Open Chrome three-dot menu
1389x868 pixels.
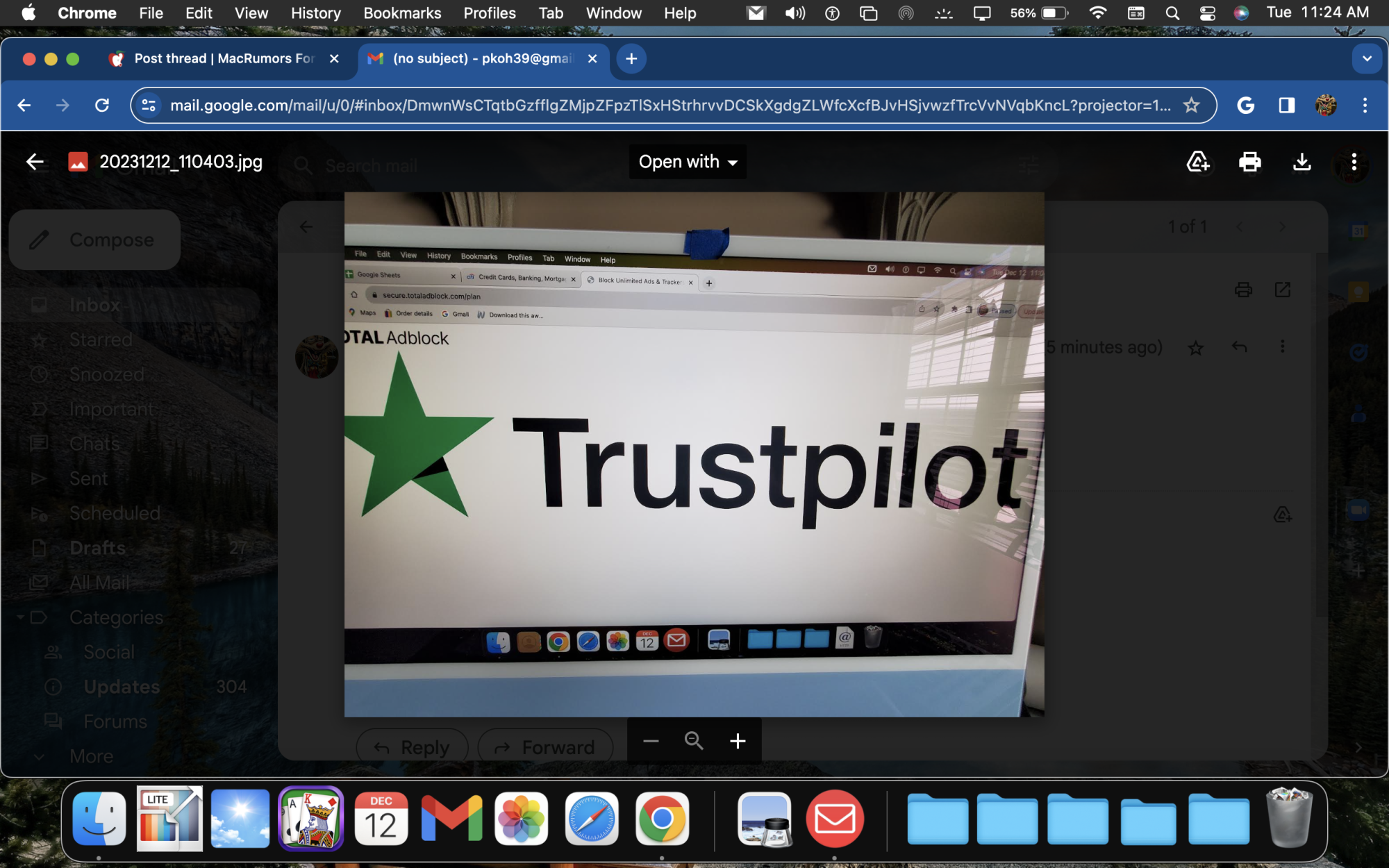click(x=1365, y=105)
